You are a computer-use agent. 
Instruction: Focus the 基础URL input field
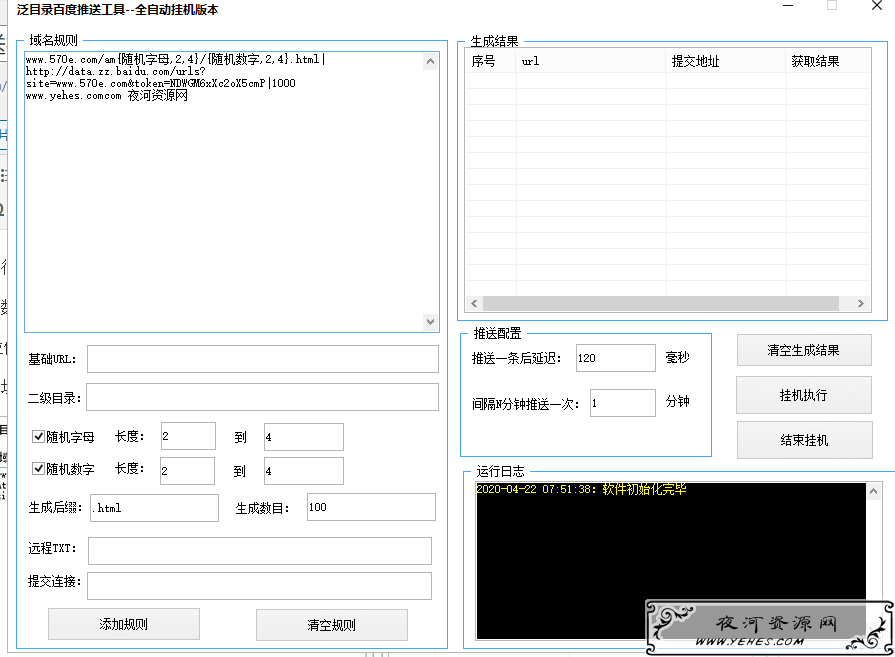263,359
